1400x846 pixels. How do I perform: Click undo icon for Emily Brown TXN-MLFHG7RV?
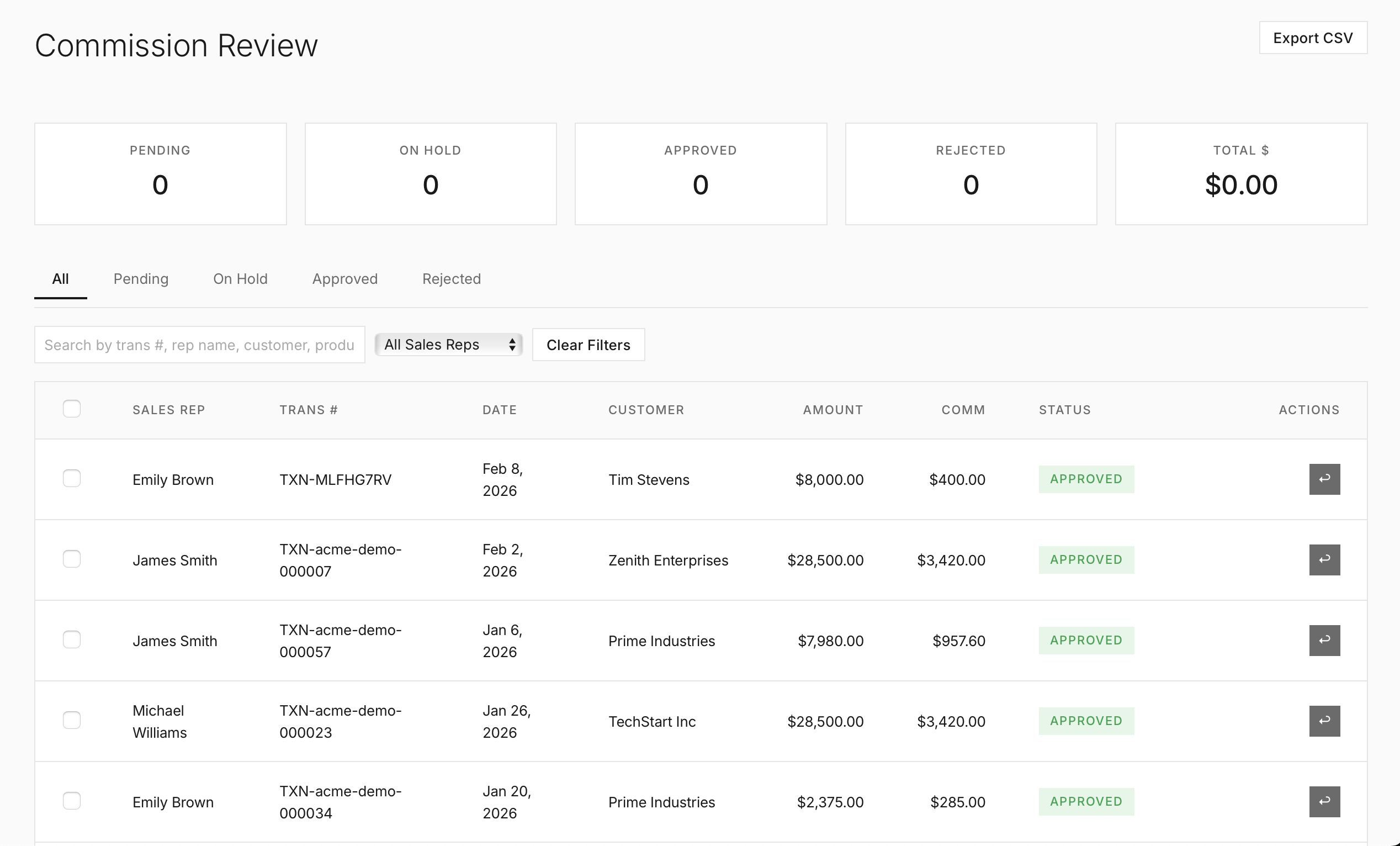[x=1324, y=479]
